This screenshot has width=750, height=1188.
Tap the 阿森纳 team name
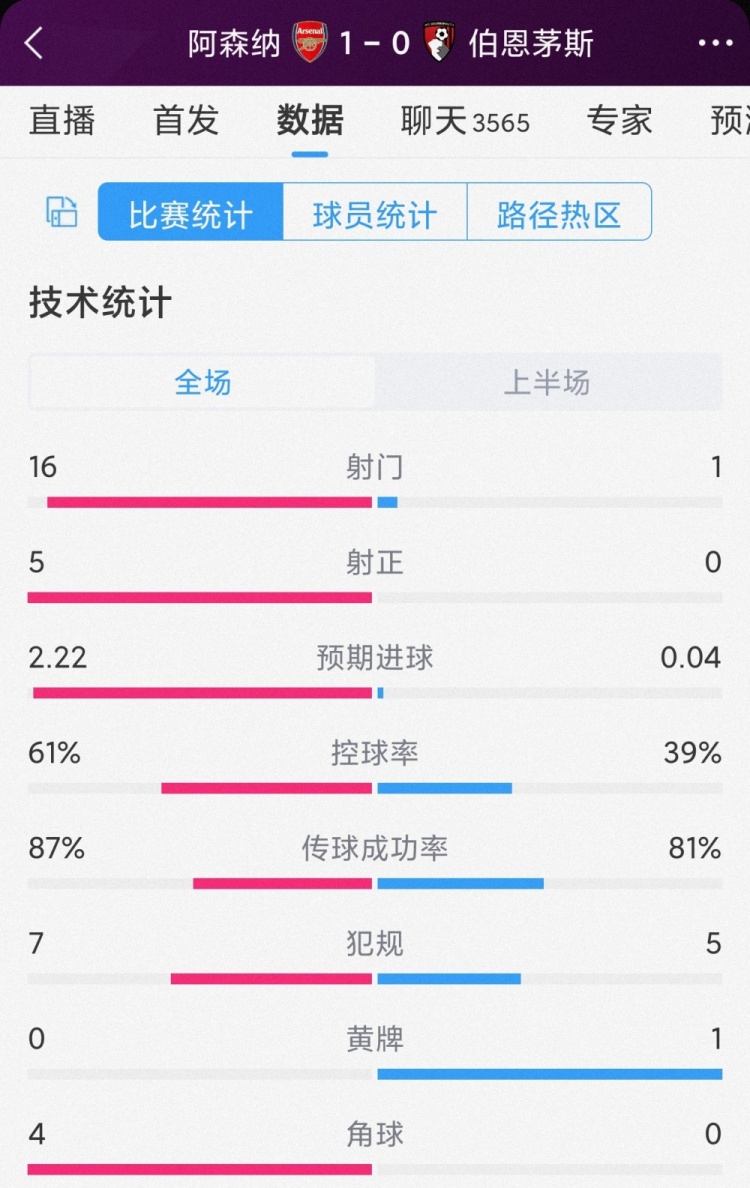pyautogui.click(x=235, y=43)
